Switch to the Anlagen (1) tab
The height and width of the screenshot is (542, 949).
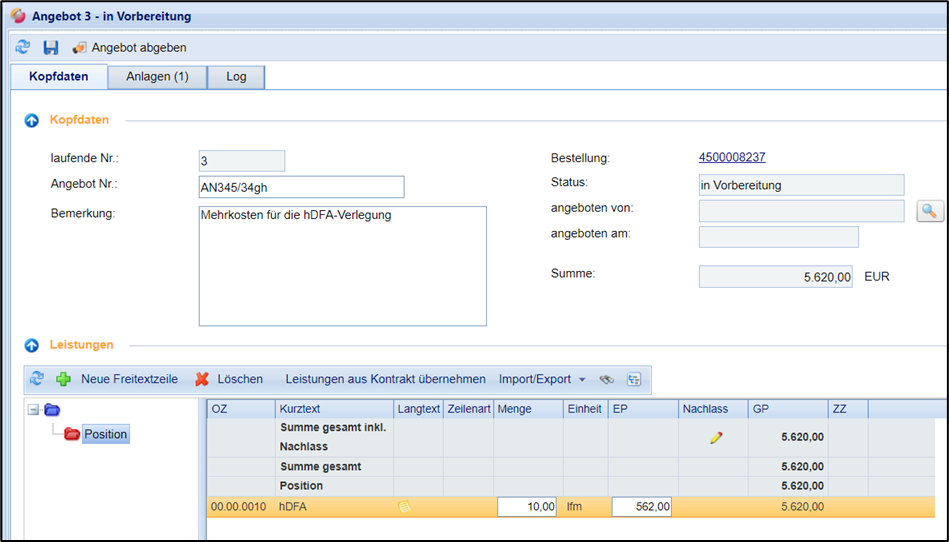[x=157, y=77]
